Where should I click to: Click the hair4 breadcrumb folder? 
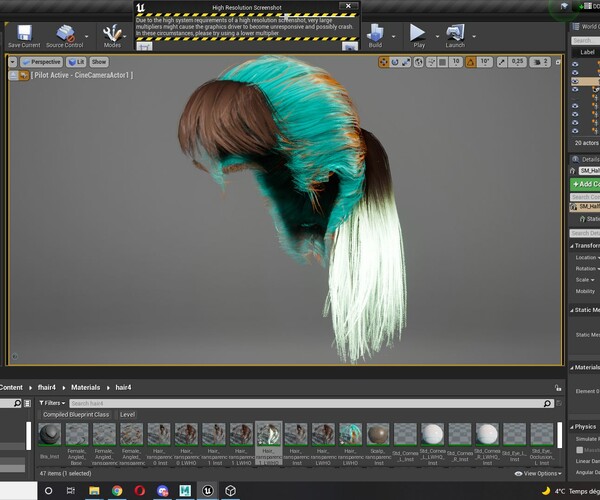123,388
